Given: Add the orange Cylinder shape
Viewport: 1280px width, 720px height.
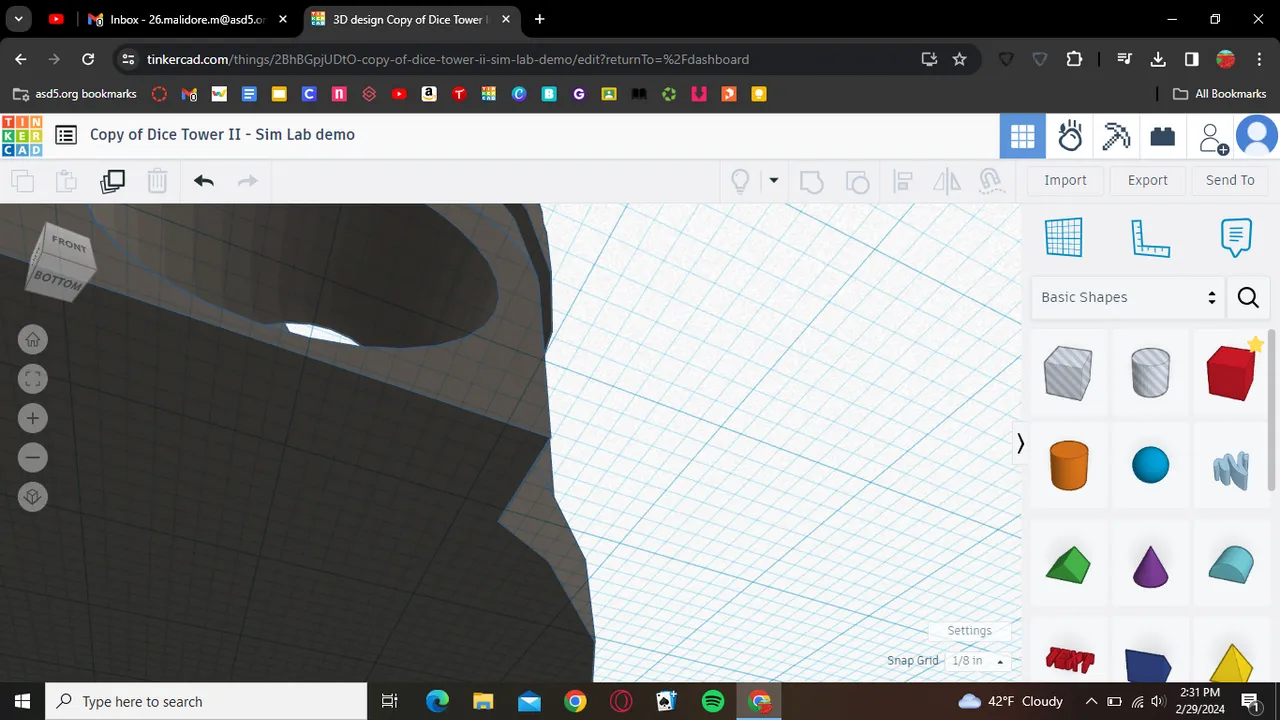Looking at the screenshot, I should click(x=1068, y=465).
